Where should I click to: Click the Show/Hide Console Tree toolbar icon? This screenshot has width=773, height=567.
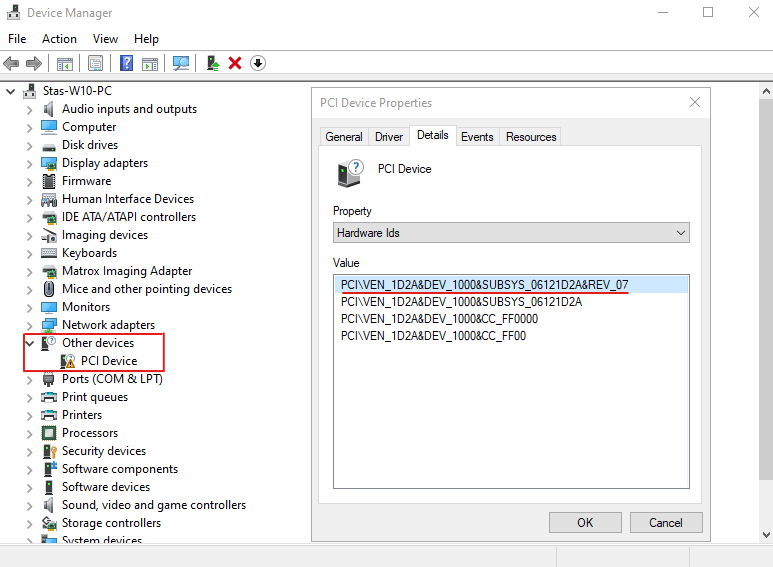click(x=65, y=63)
